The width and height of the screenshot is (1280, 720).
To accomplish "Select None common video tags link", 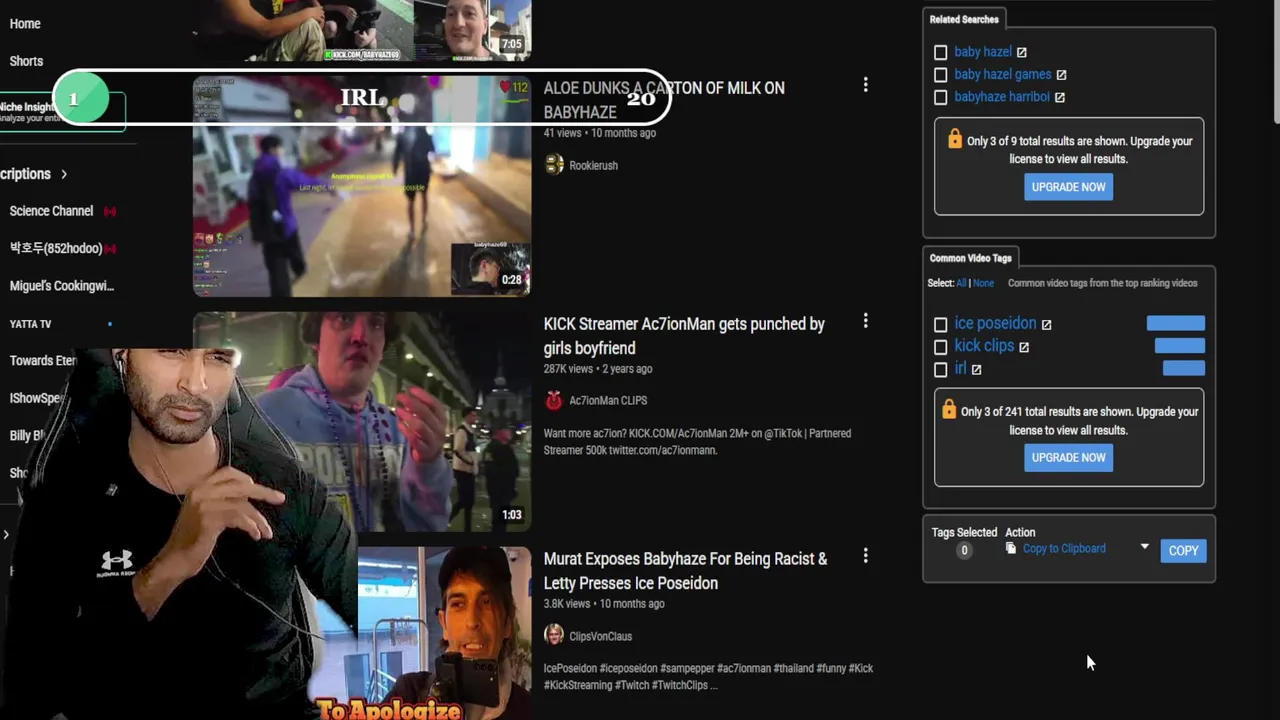I will (x=984, y=283).
